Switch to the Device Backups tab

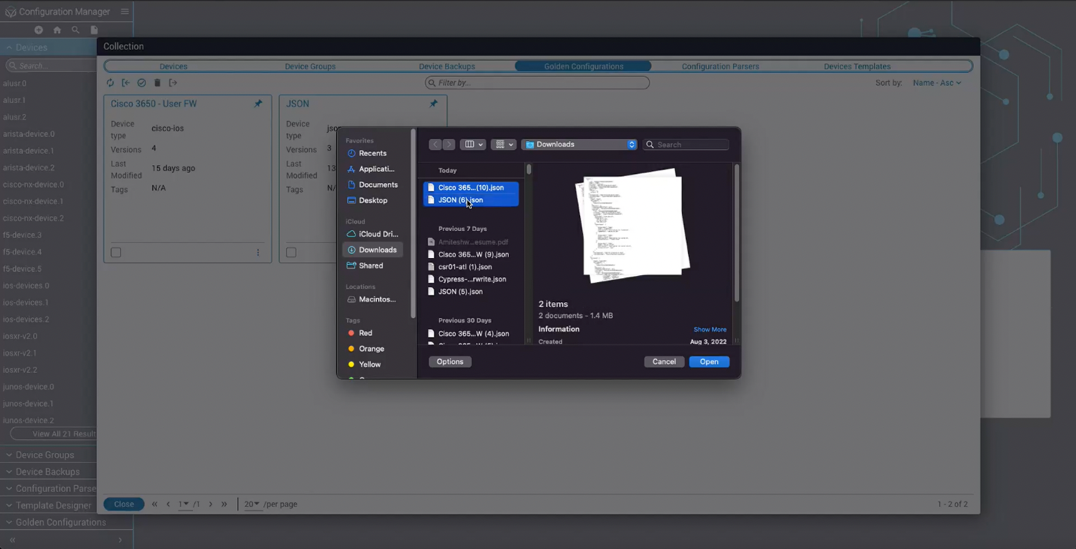(447, 67)
